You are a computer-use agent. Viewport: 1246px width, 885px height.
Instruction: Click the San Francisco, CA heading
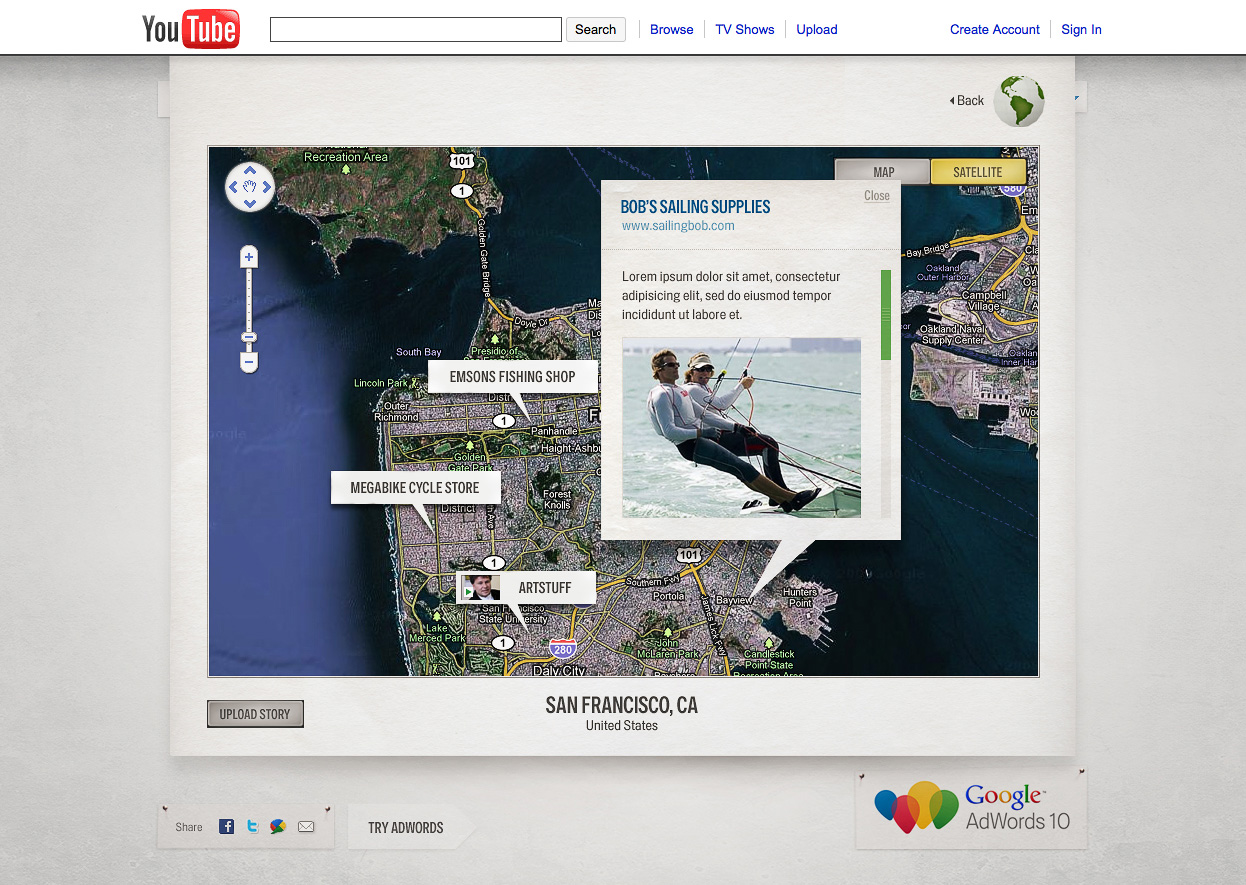(622, 705)
